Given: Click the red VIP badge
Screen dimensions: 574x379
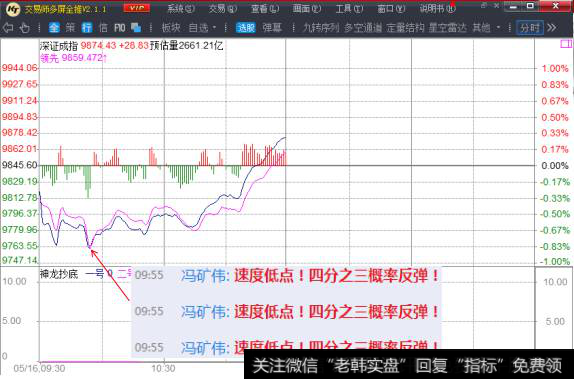Looking at the screenshot, I should pos(137,8).
